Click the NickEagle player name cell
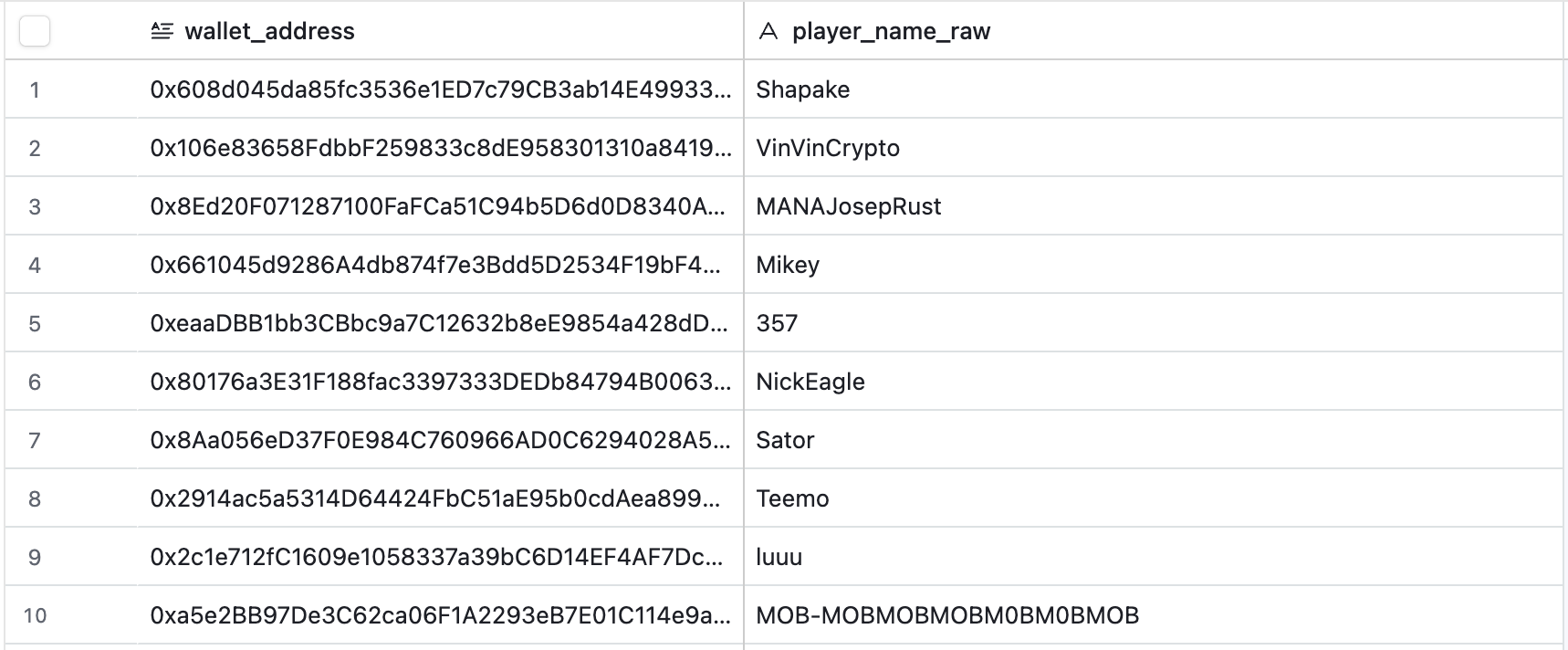This screenshot has width=1568, height=650. tap(810, 382)
